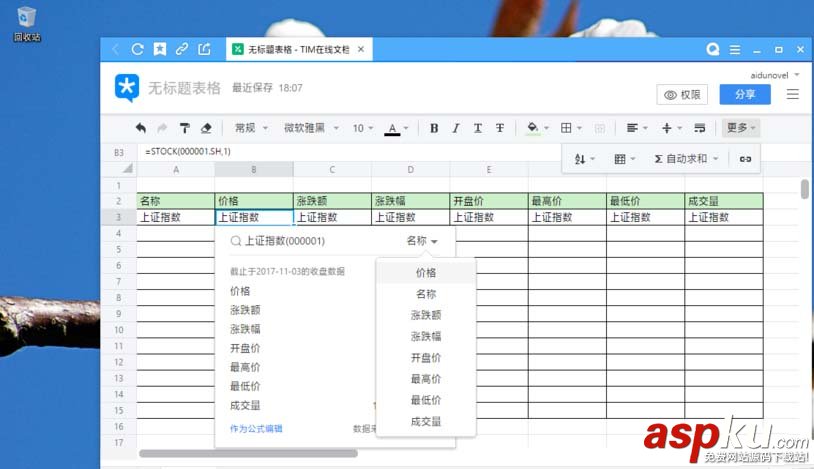The width and height of the screenshot is (814, 469).
Task: Activate the format painter tool
Action: click(x=184, y=128)
